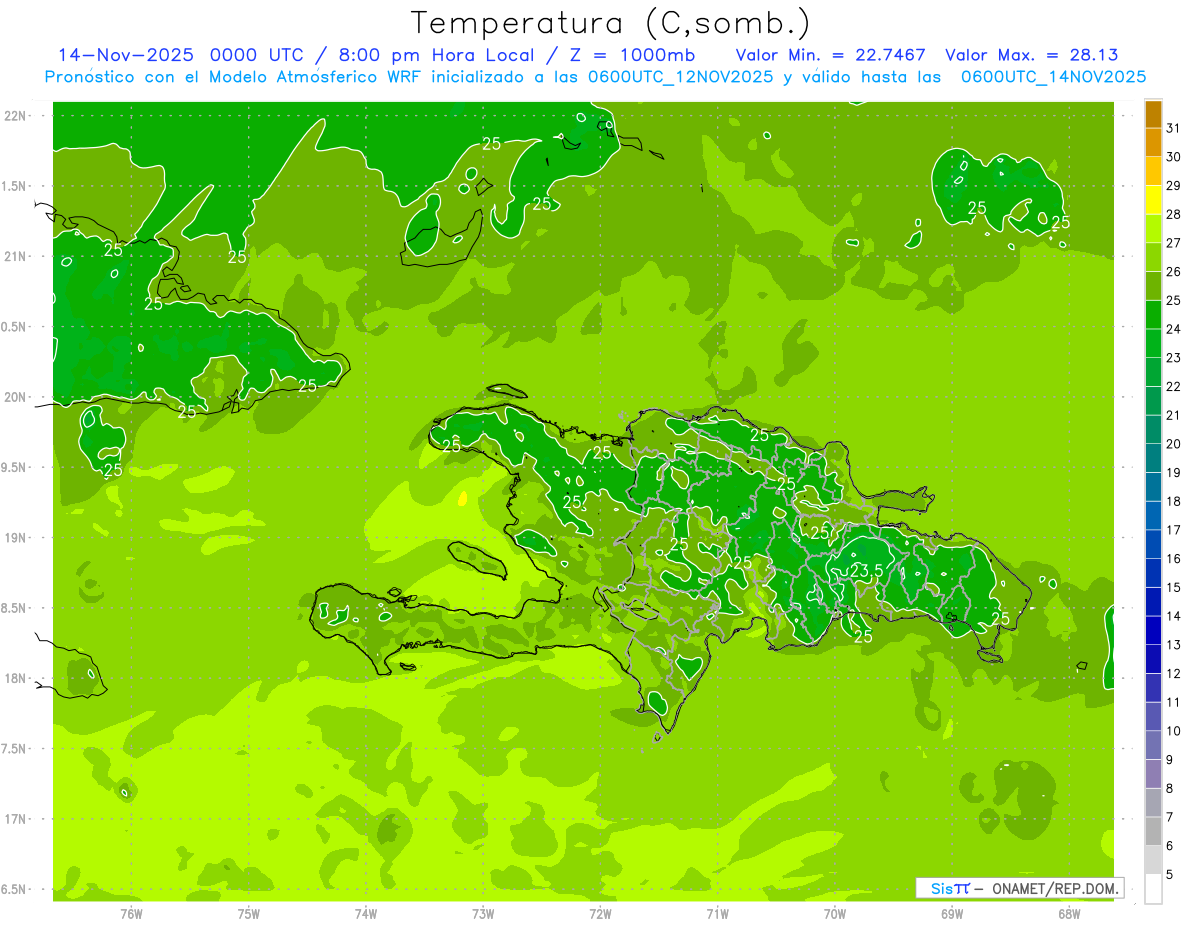Click the 70W longitude axis label
This screenshot has height=927, width=1200.
(835, 914)
